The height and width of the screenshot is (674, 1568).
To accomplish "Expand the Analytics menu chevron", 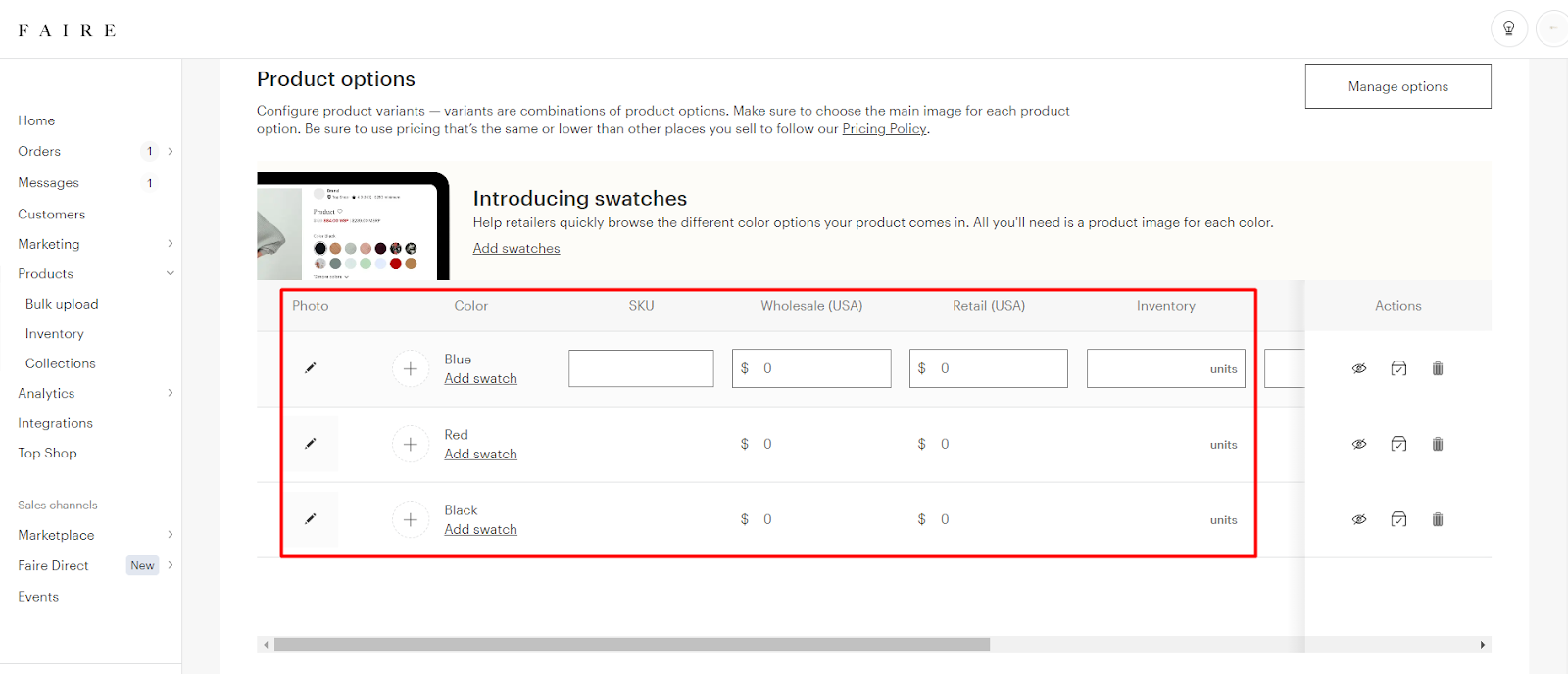I will pos(171,394).
